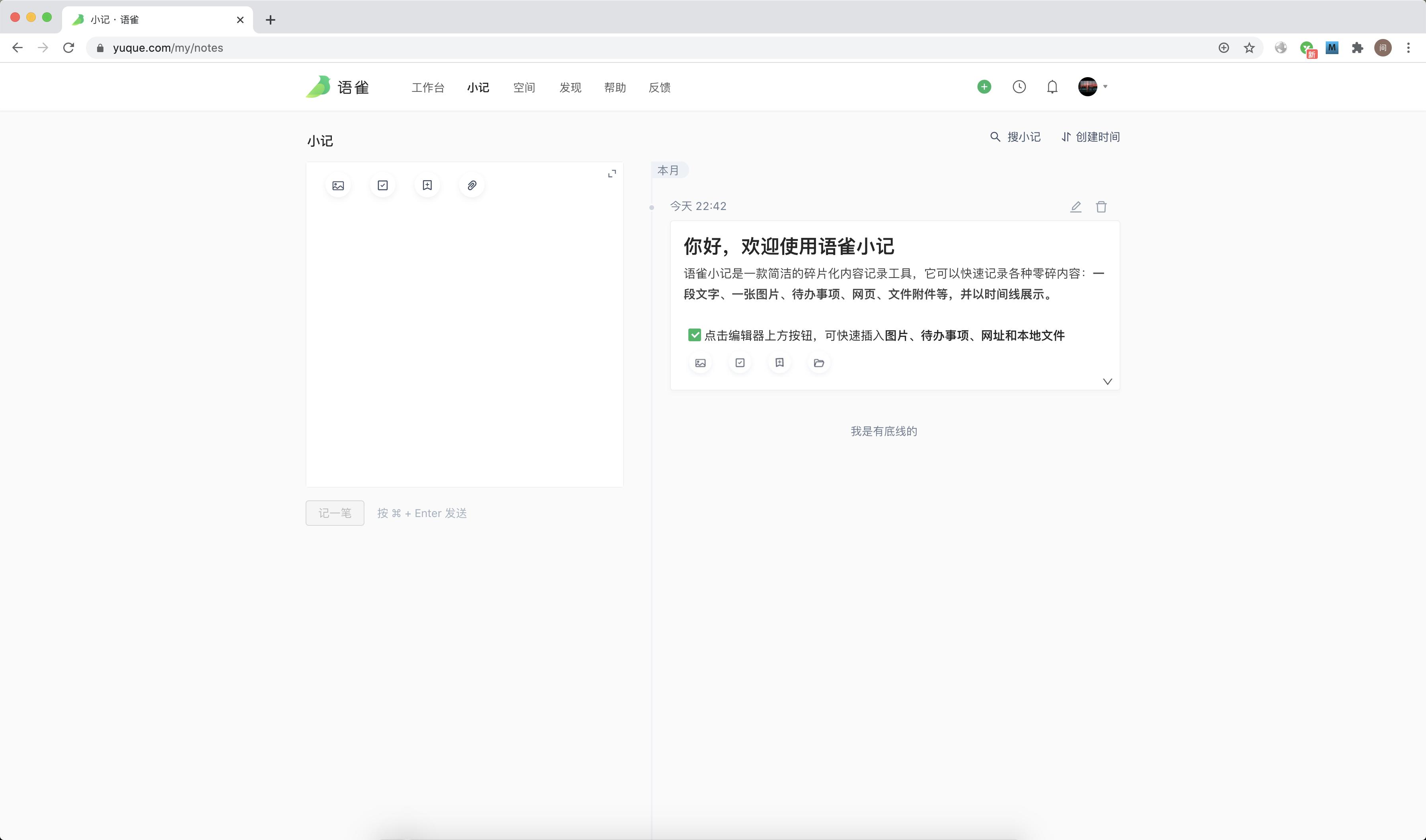Screen dimensions: 1426x840
Task: Expand the editor to fullscreen mode
Action: (612, 173)
